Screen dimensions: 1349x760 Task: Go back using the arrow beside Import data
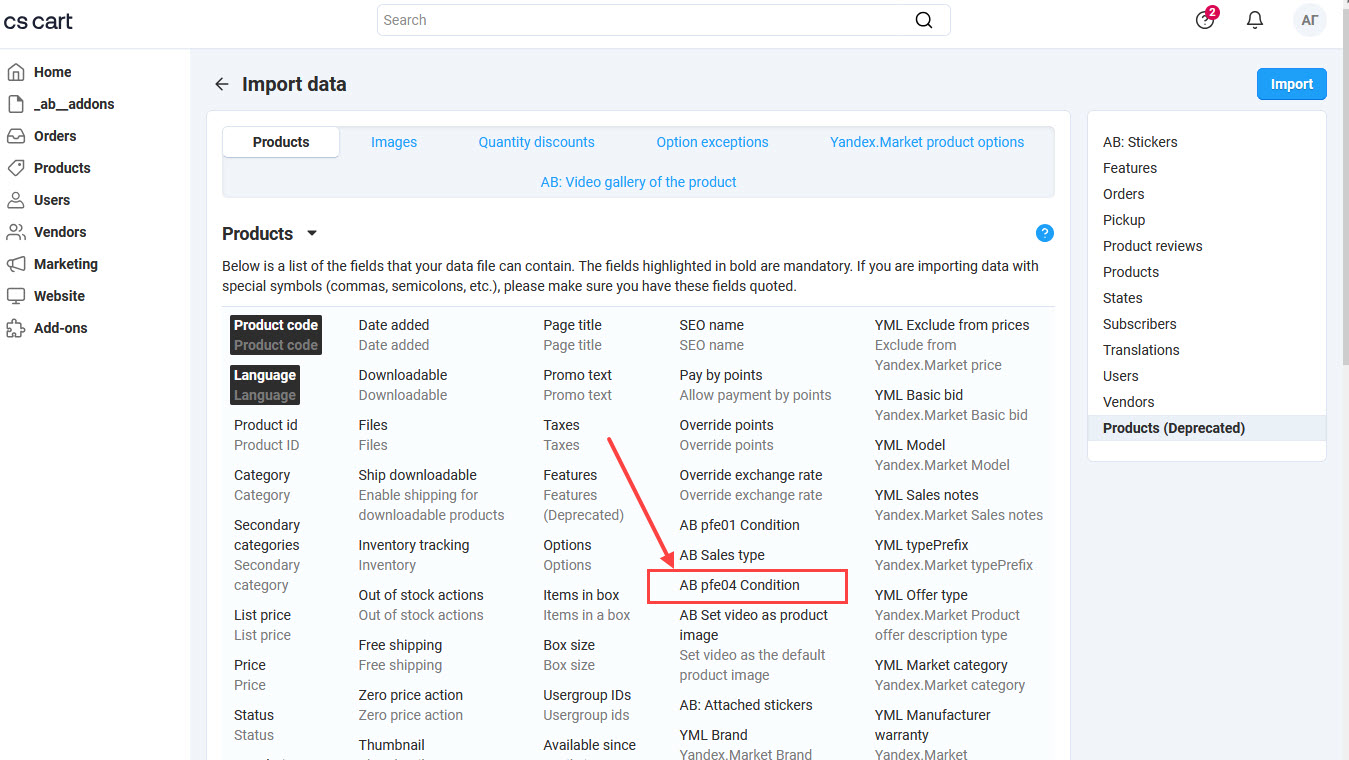click(x=222, y=84)
